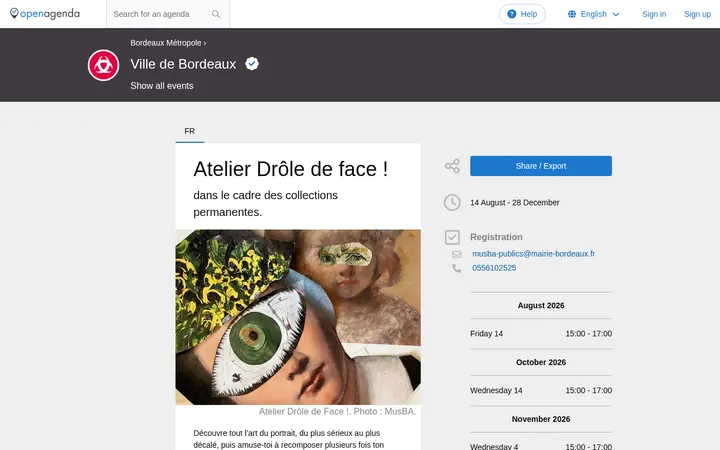
Task: Click Show all events link
Action: [162, 86]
